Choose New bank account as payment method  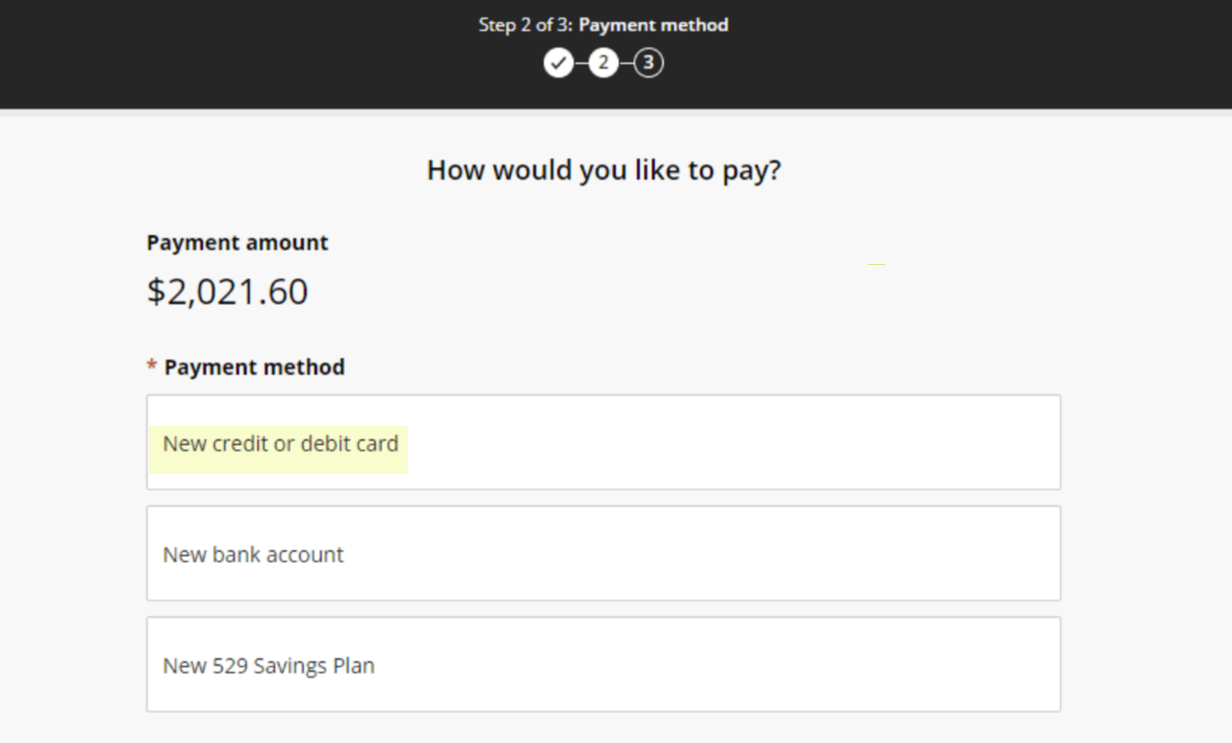click(603, 553)
